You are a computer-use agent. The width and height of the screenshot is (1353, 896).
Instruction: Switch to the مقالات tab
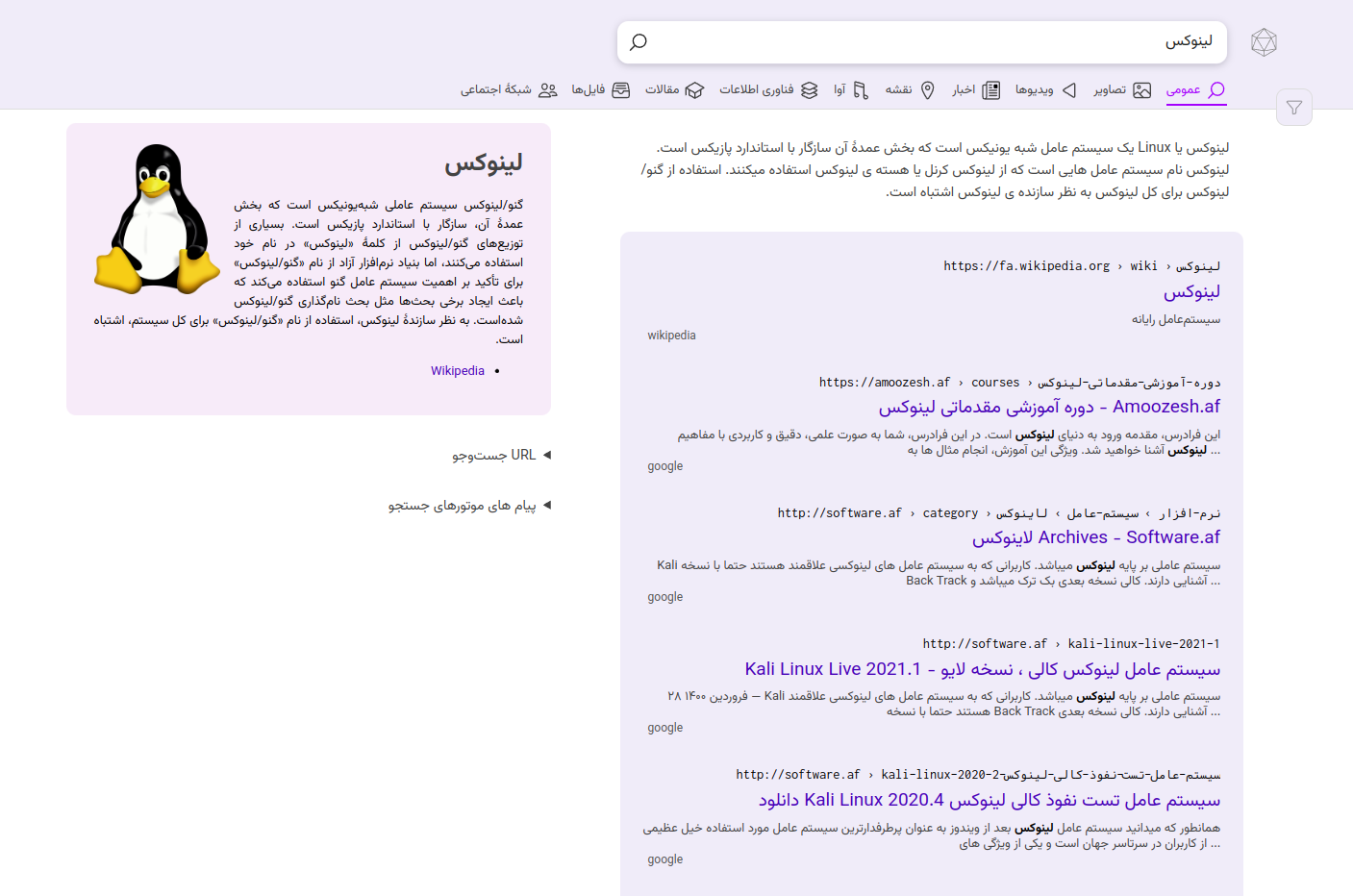pyautogui.click(x=674, y=89)
